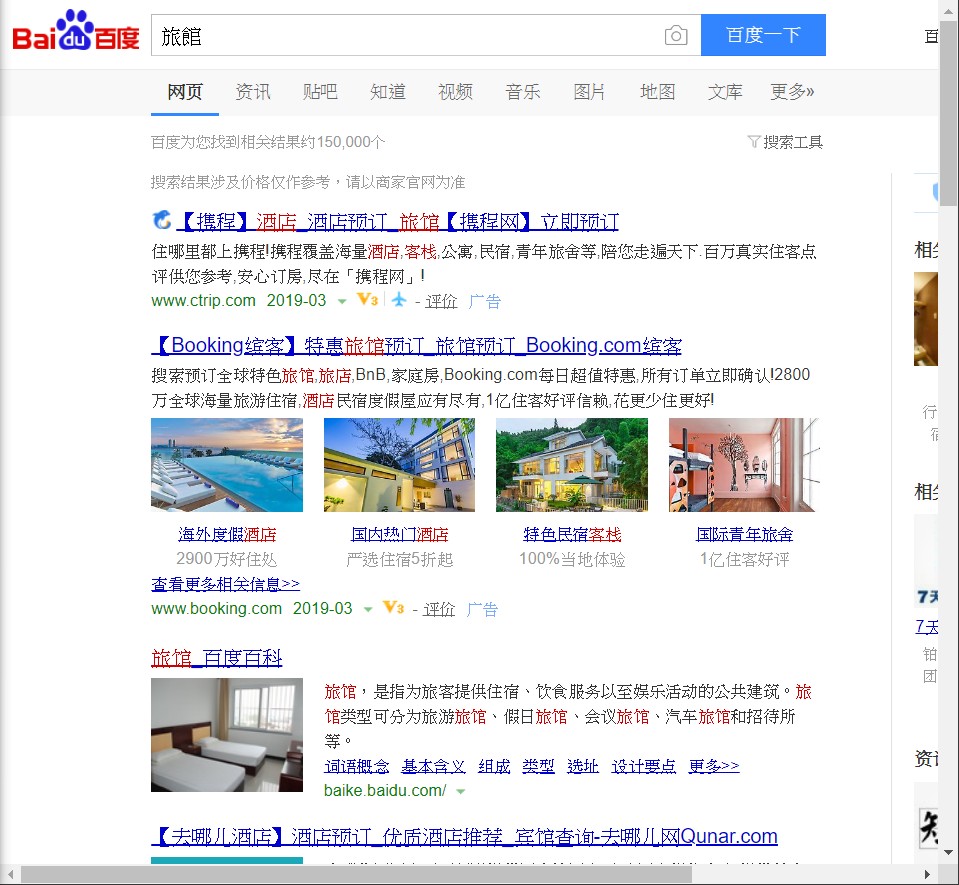
Task: Click the 海外度假酒店 link
Action: [227, 535]
